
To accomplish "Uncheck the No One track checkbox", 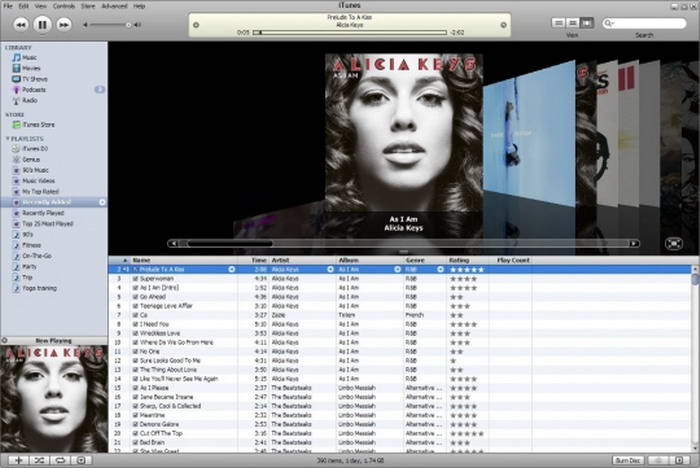I will point(135,351).
